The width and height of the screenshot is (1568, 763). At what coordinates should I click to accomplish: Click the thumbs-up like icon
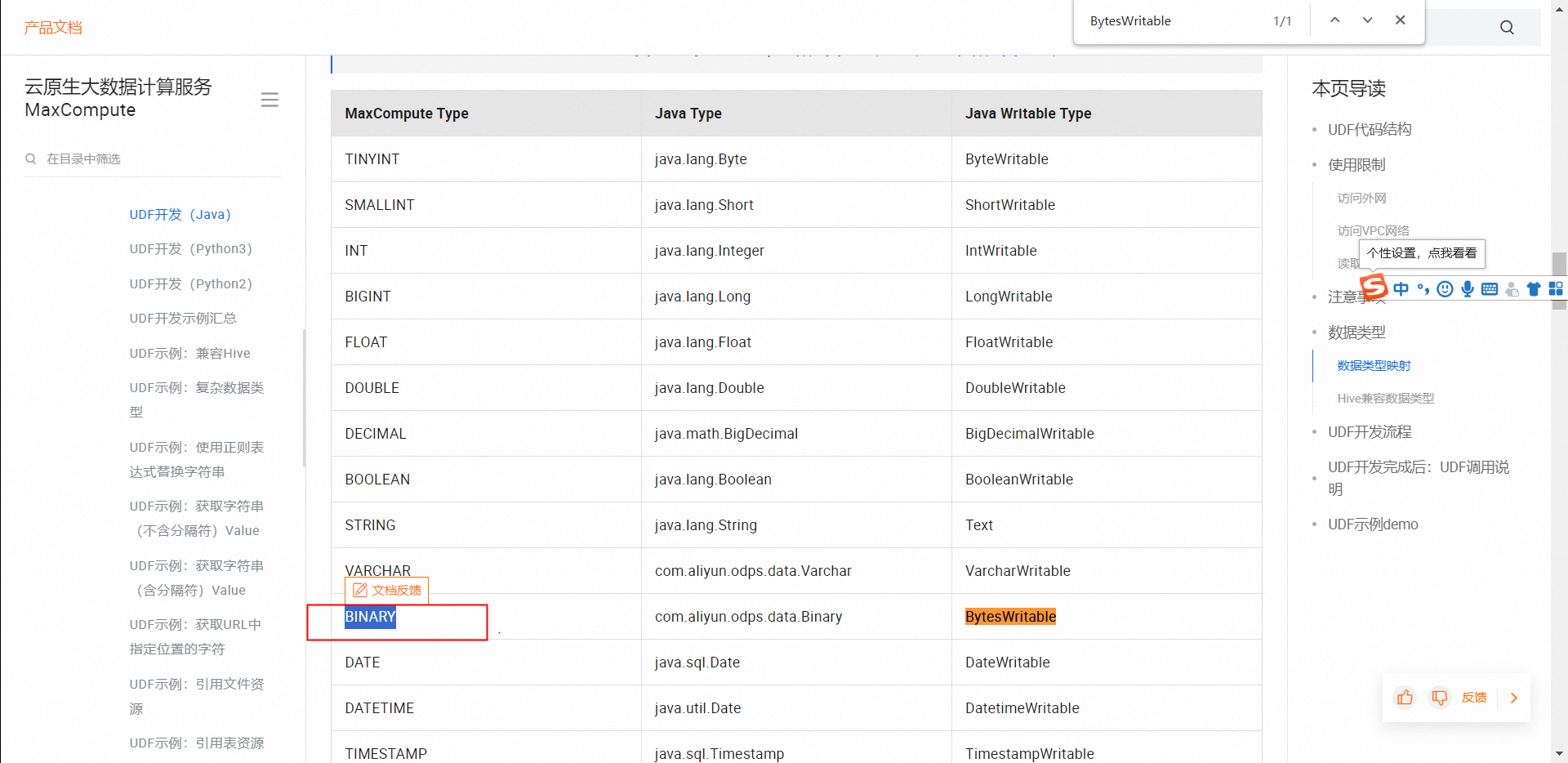coord(1405,698)
